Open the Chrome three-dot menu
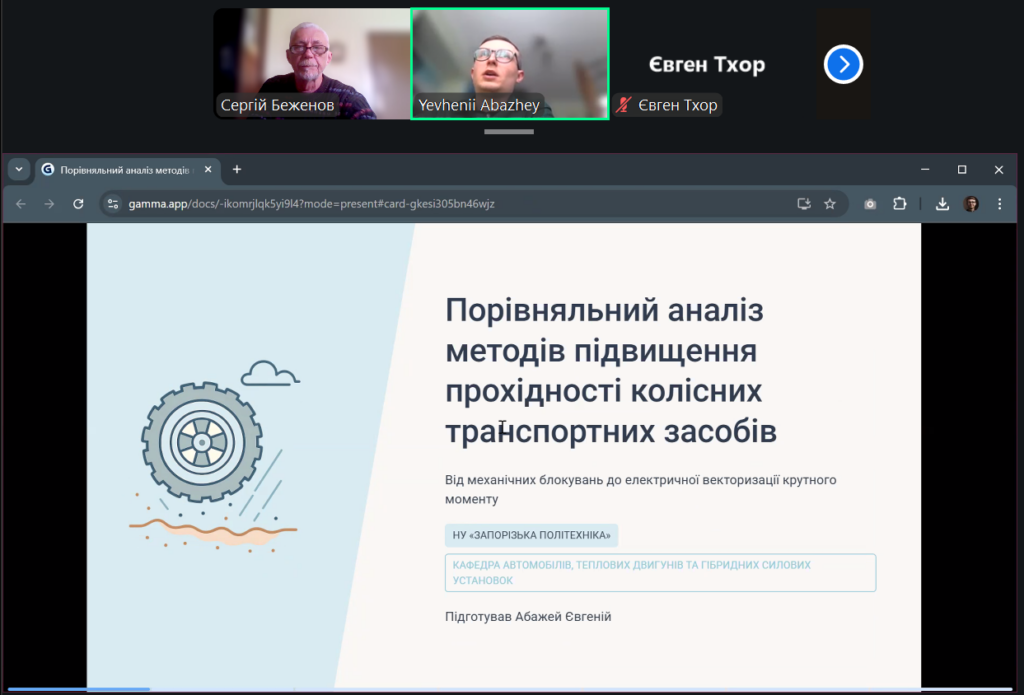 coord(999,204)
